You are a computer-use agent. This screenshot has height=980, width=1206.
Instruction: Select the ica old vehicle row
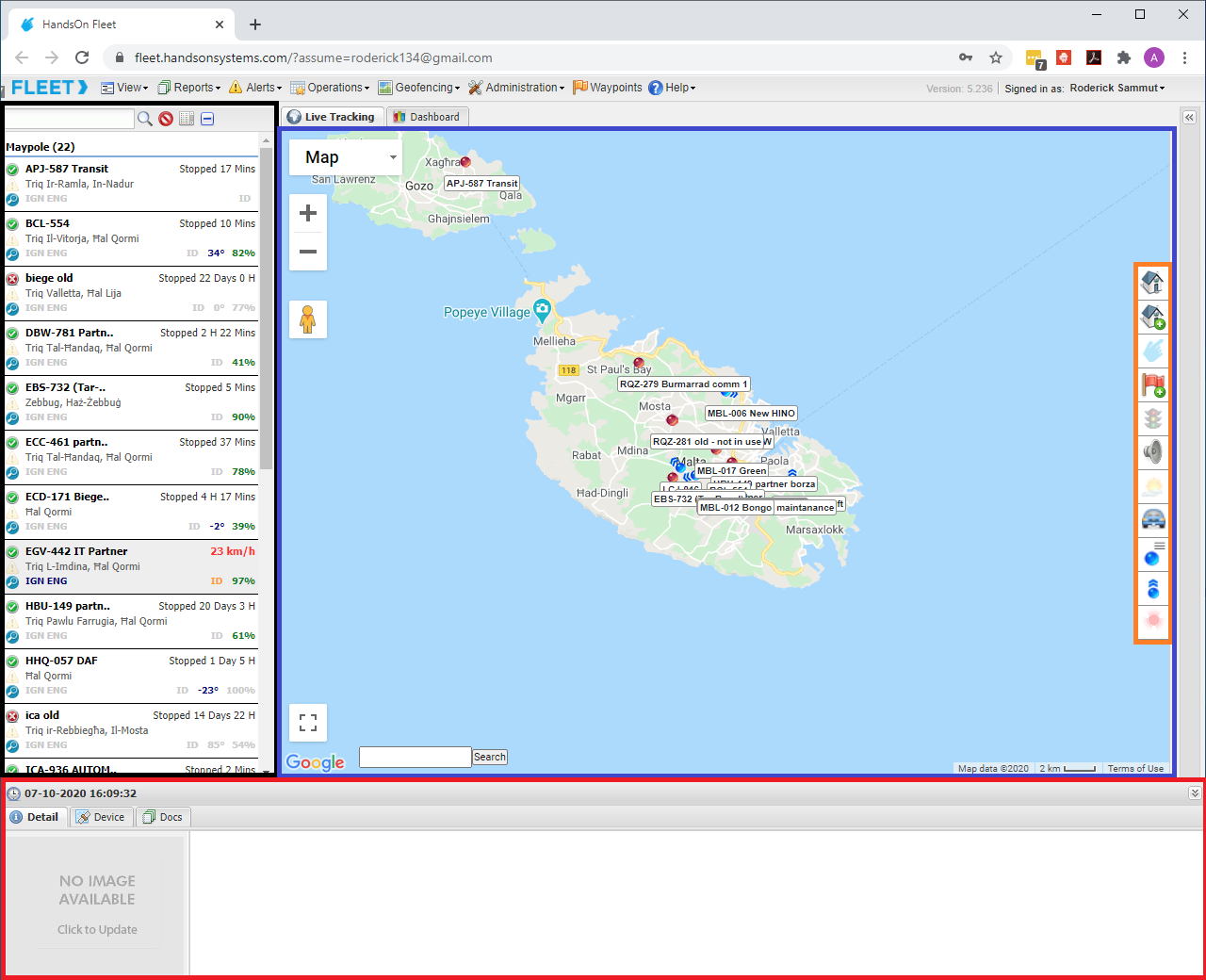click(131, 730)
